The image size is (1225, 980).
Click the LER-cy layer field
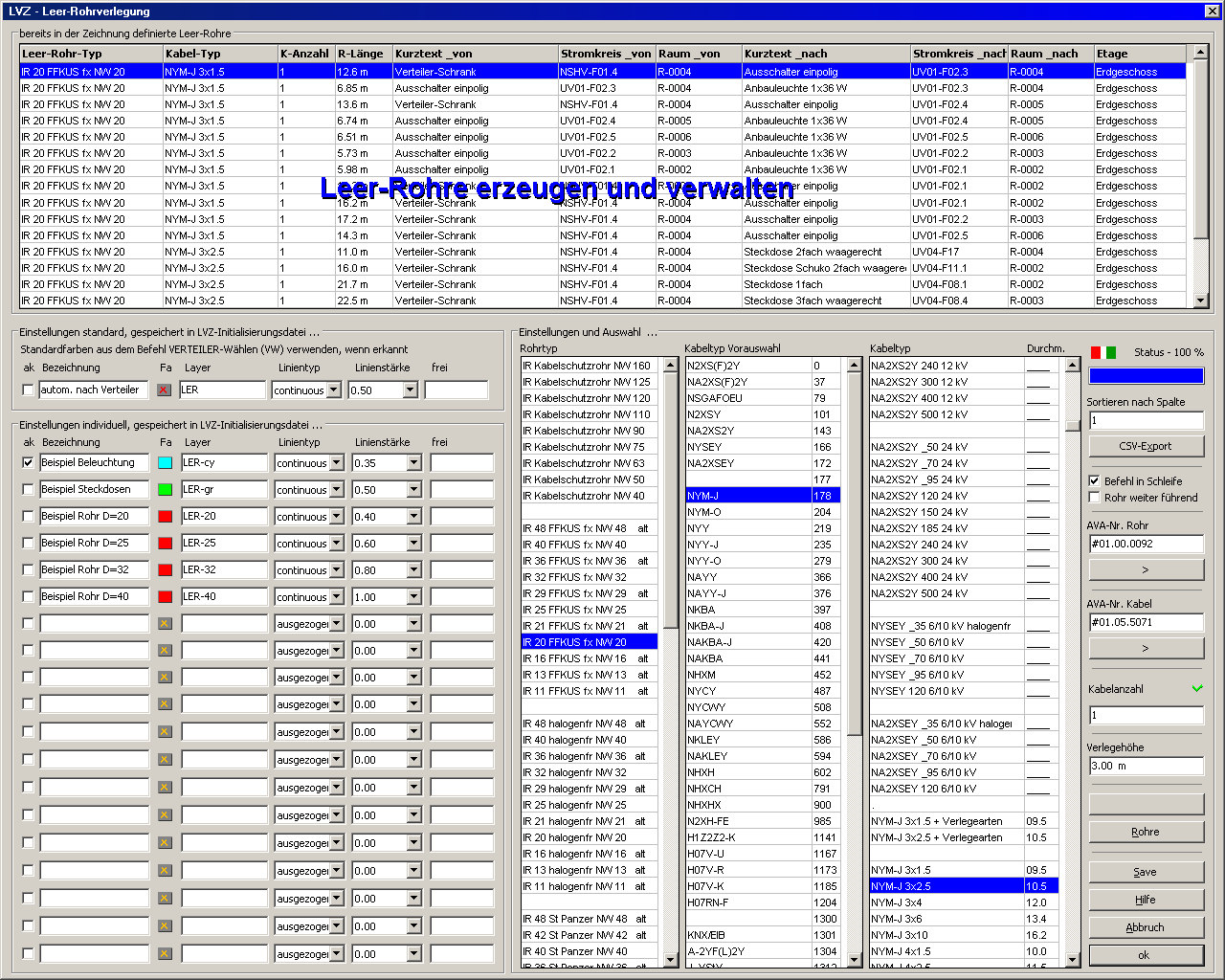pos(224,462)
